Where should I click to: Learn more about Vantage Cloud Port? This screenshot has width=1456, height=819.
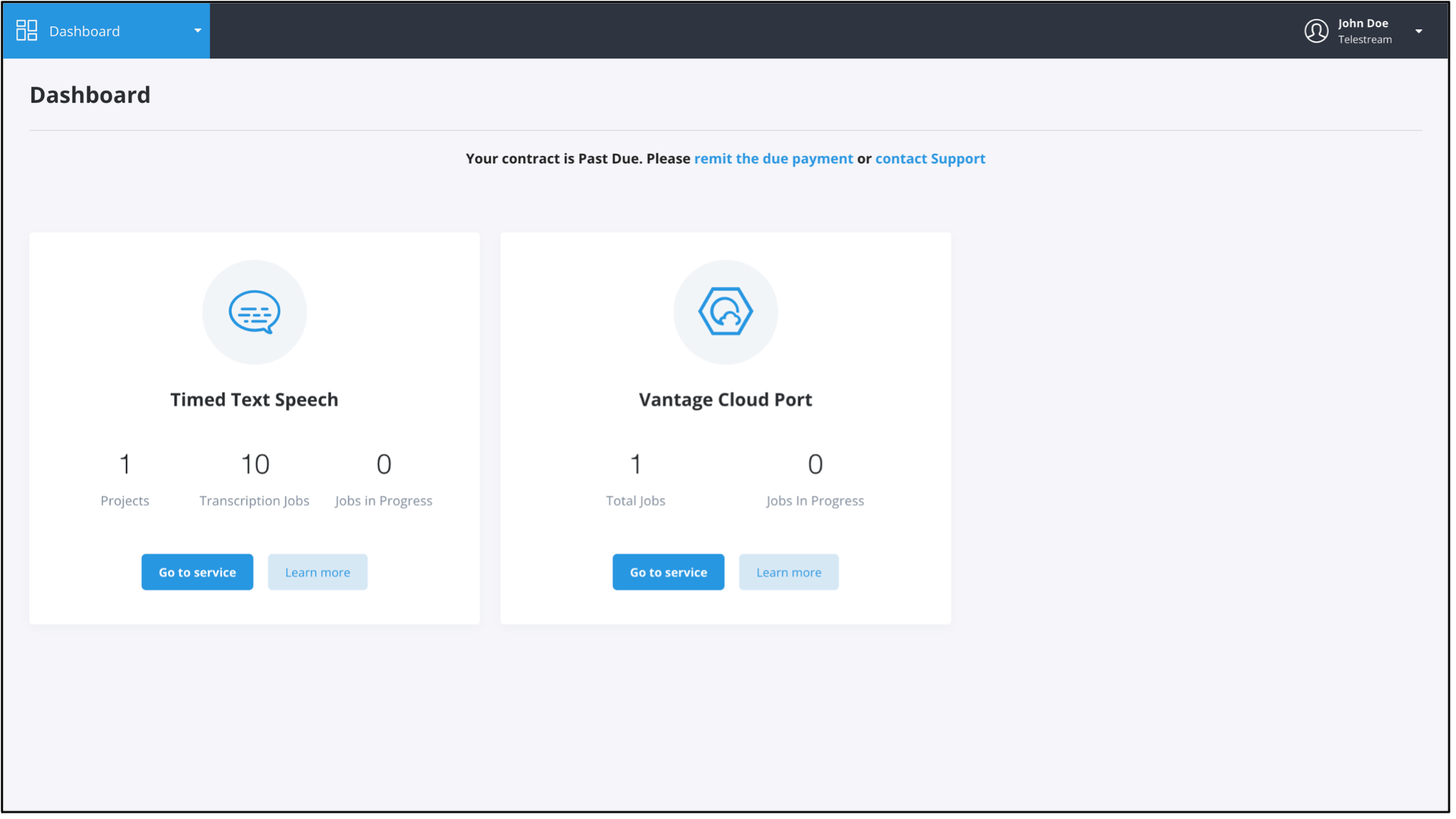(788, 572)
